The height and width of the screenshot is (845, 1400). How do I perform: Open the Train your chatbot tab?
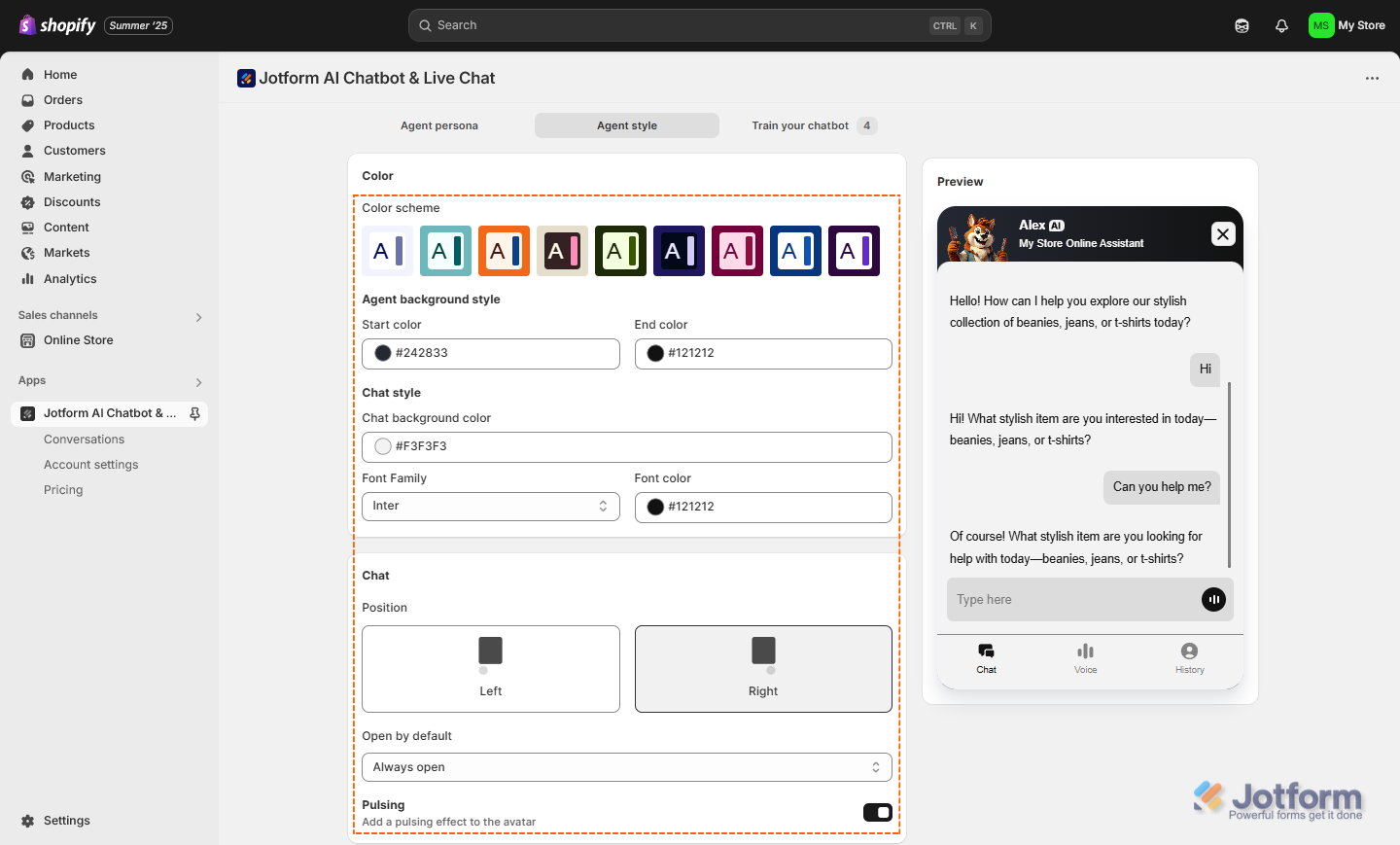click(814, 125)
